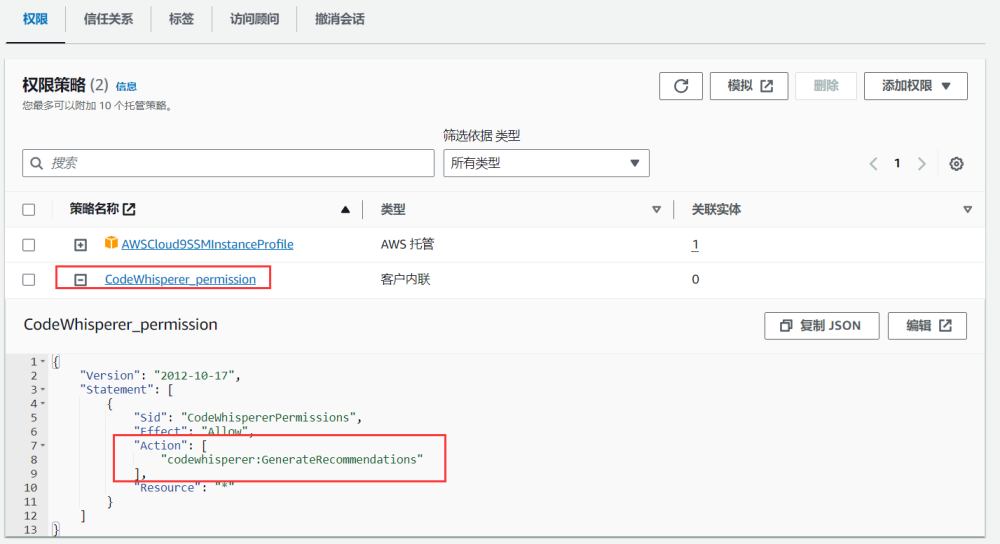Go to previous page arrow
The image size is (1000, 544).
874,164
